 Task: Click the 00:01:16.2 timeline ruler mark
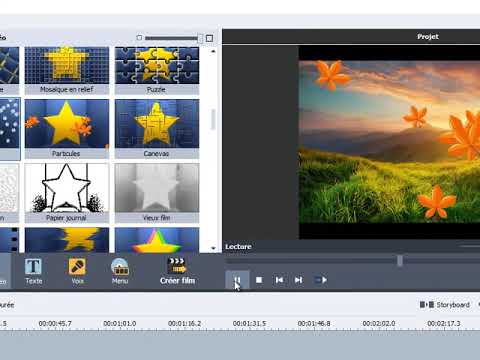(x=184, y=324)
